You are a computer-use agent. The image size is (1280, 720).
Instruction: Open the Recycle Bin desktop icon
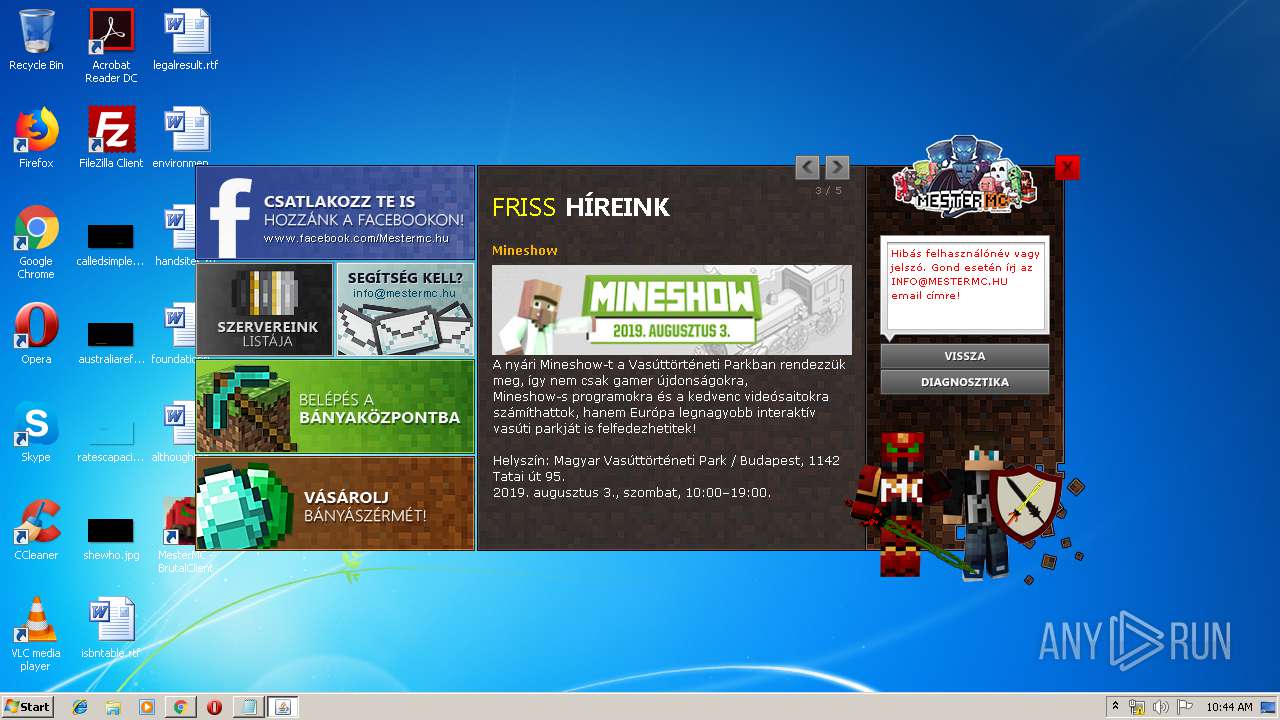tap(36, 40)
